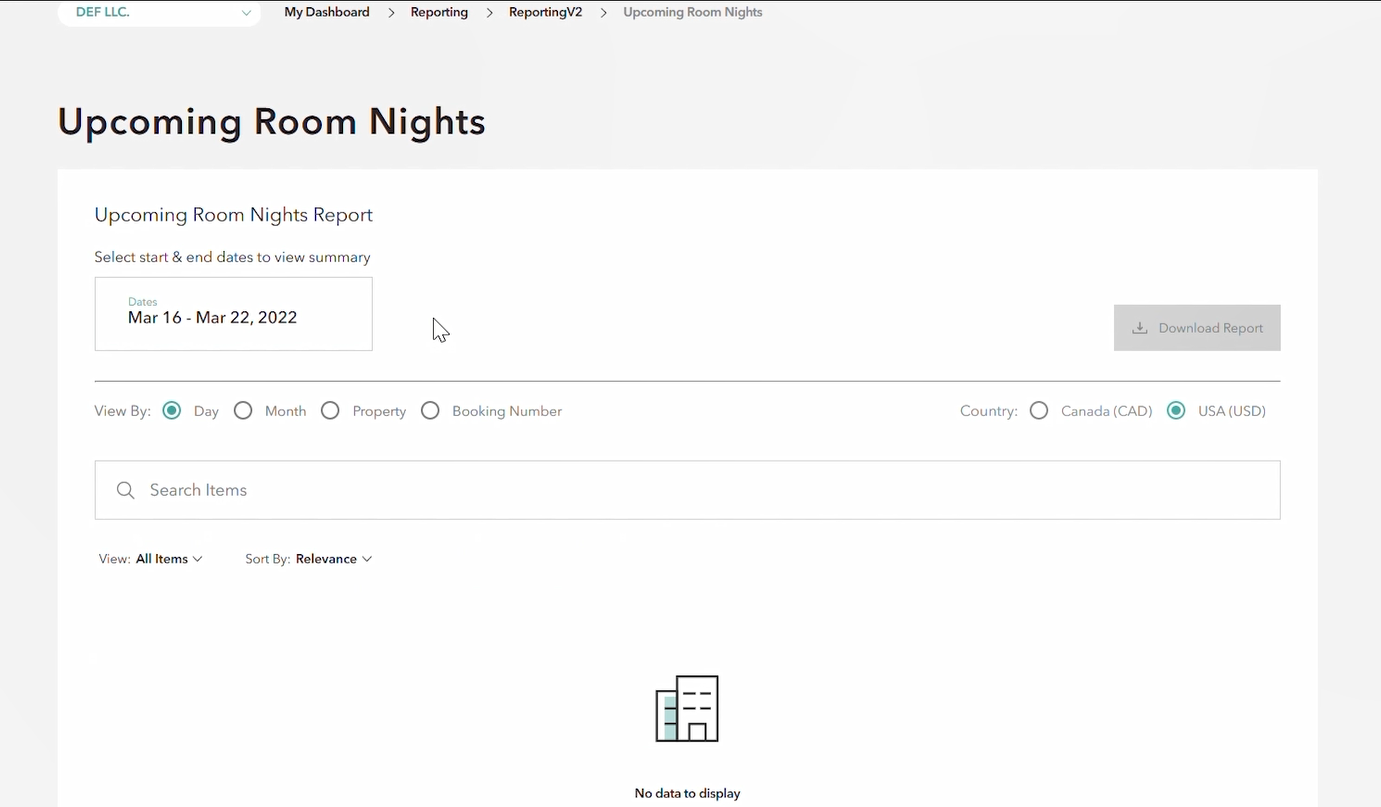Switch view to Booking Number
The height and width of the screenshot is (807, 1381).
click(x=430, y=411)
